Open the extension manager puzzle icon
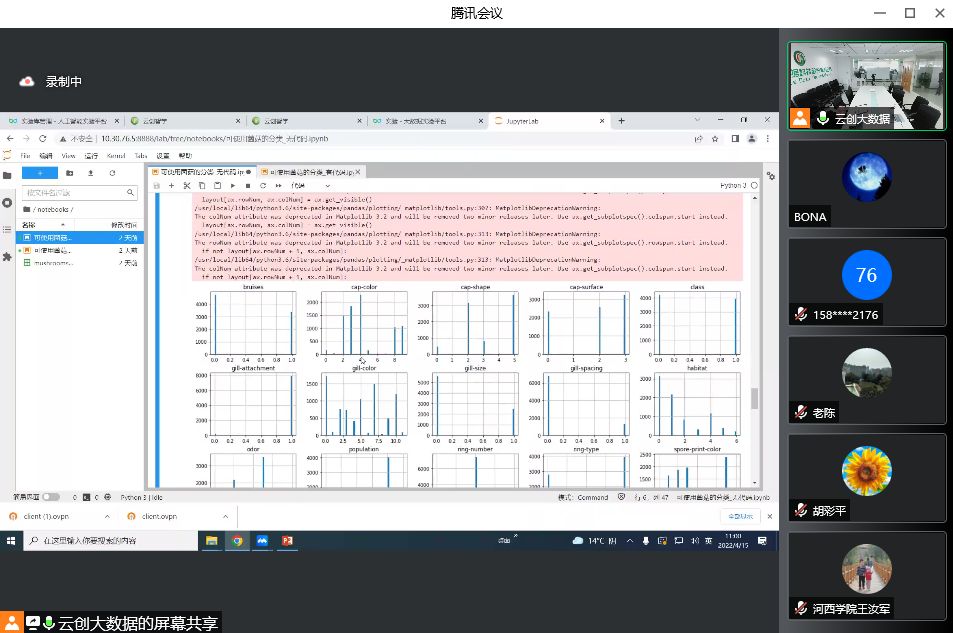The height and width of the screenshot is (633, 953). point(7,257)
